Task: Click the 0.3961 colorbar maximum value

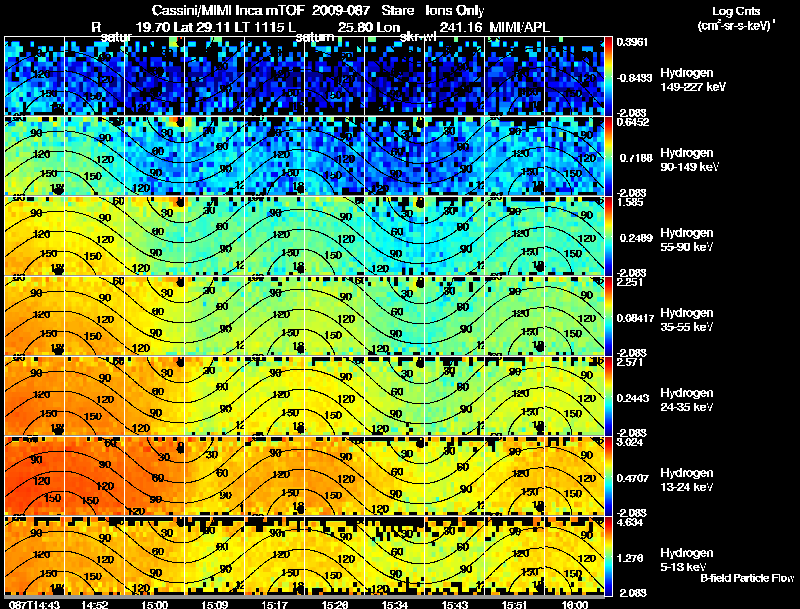Action: point(632,42)
